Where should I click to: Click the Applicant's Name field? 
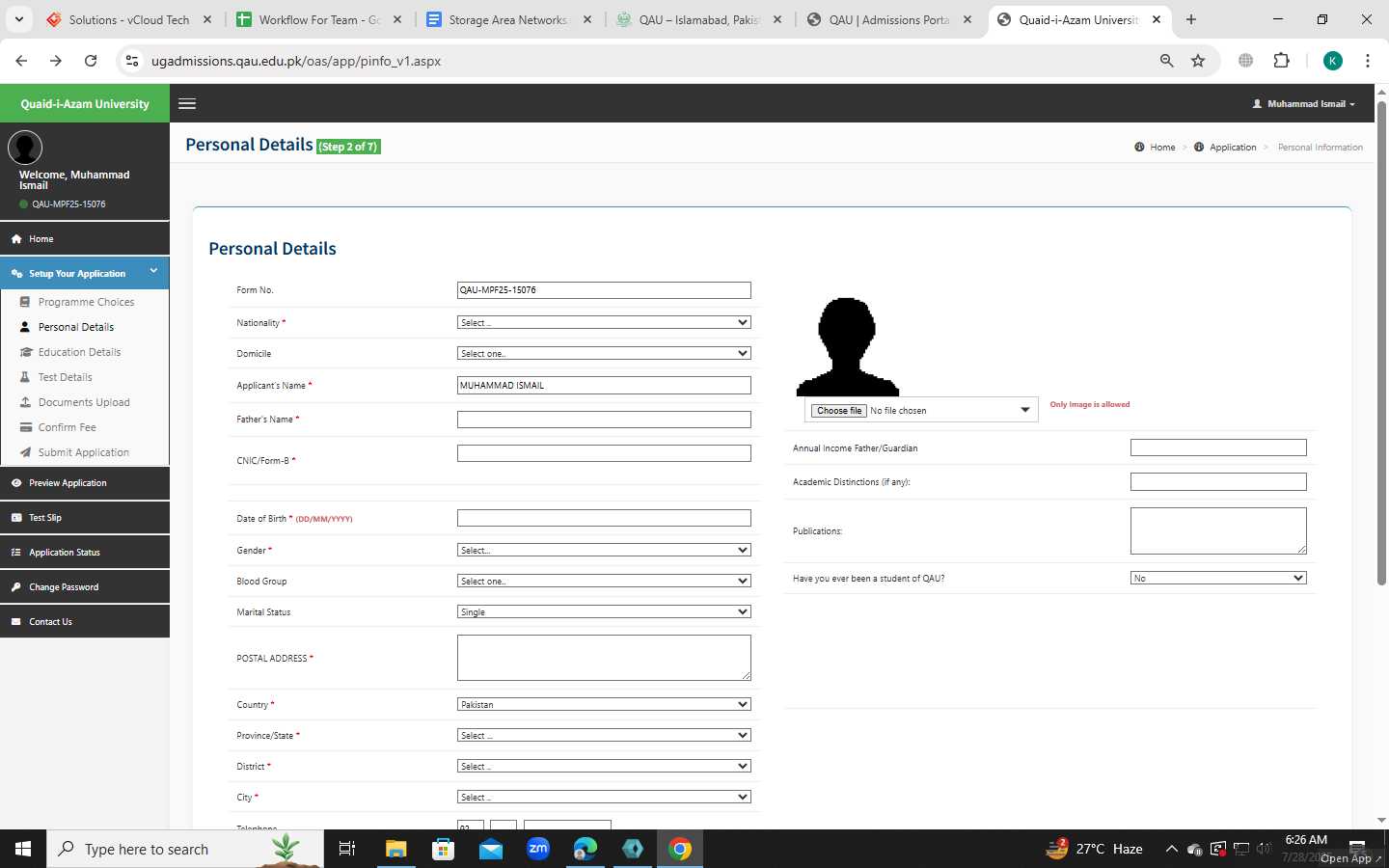604,385
